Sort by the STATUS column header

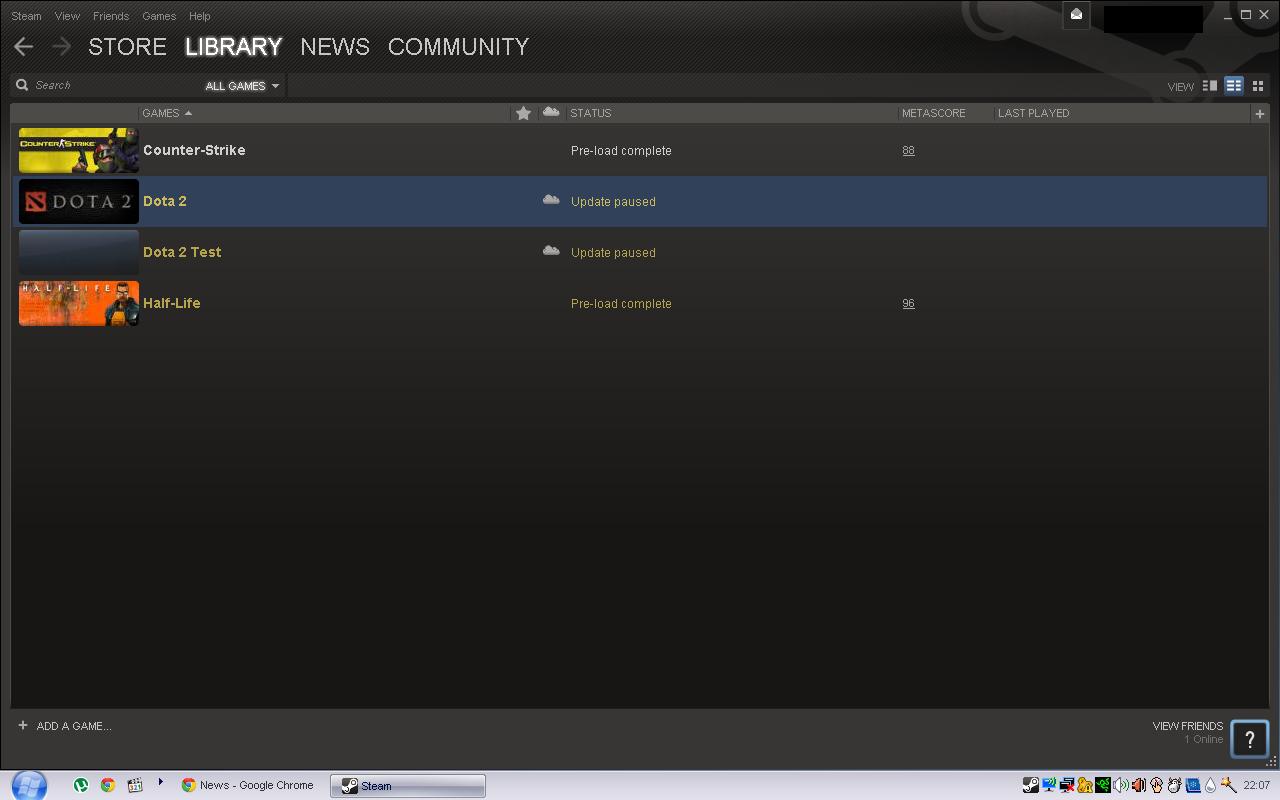tap(590, 113)
